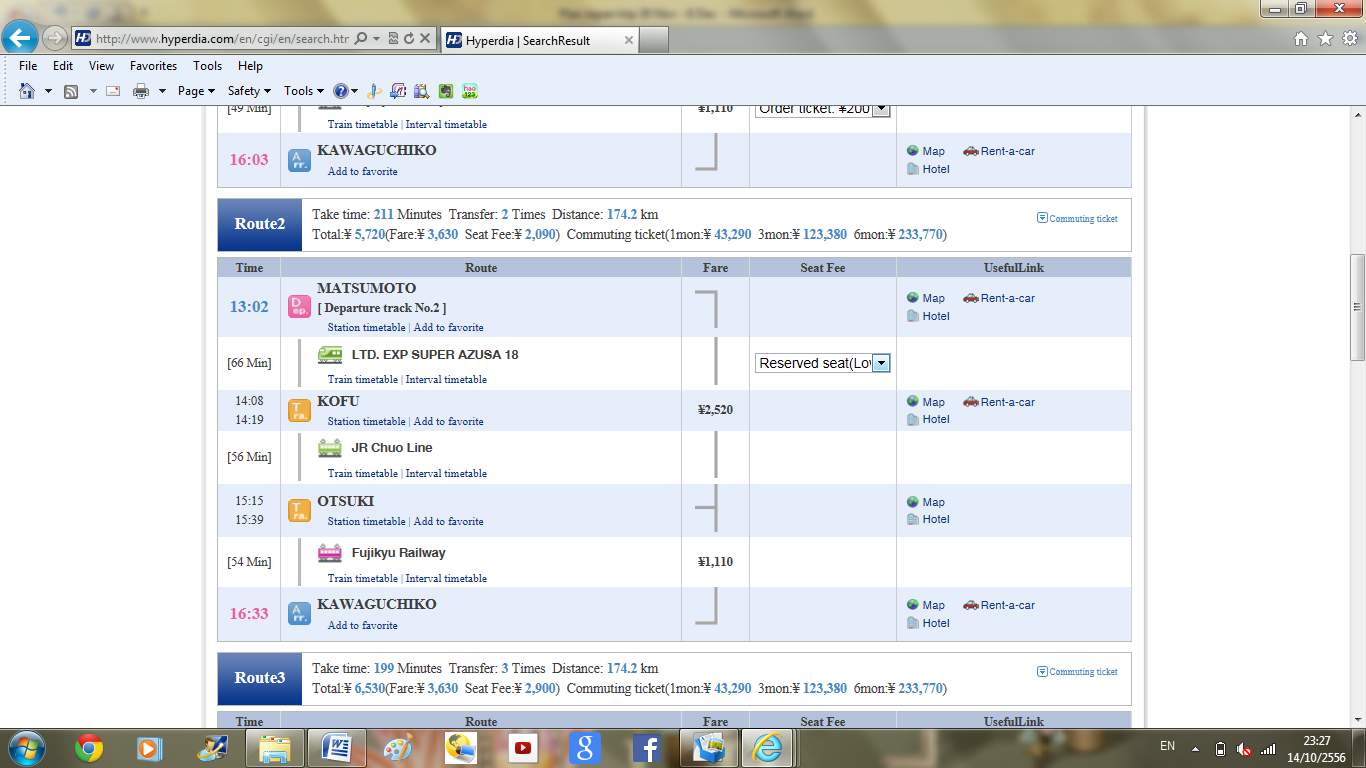Add KOFU to favorite
1366x768 pixels.
[x=448, y=421]
